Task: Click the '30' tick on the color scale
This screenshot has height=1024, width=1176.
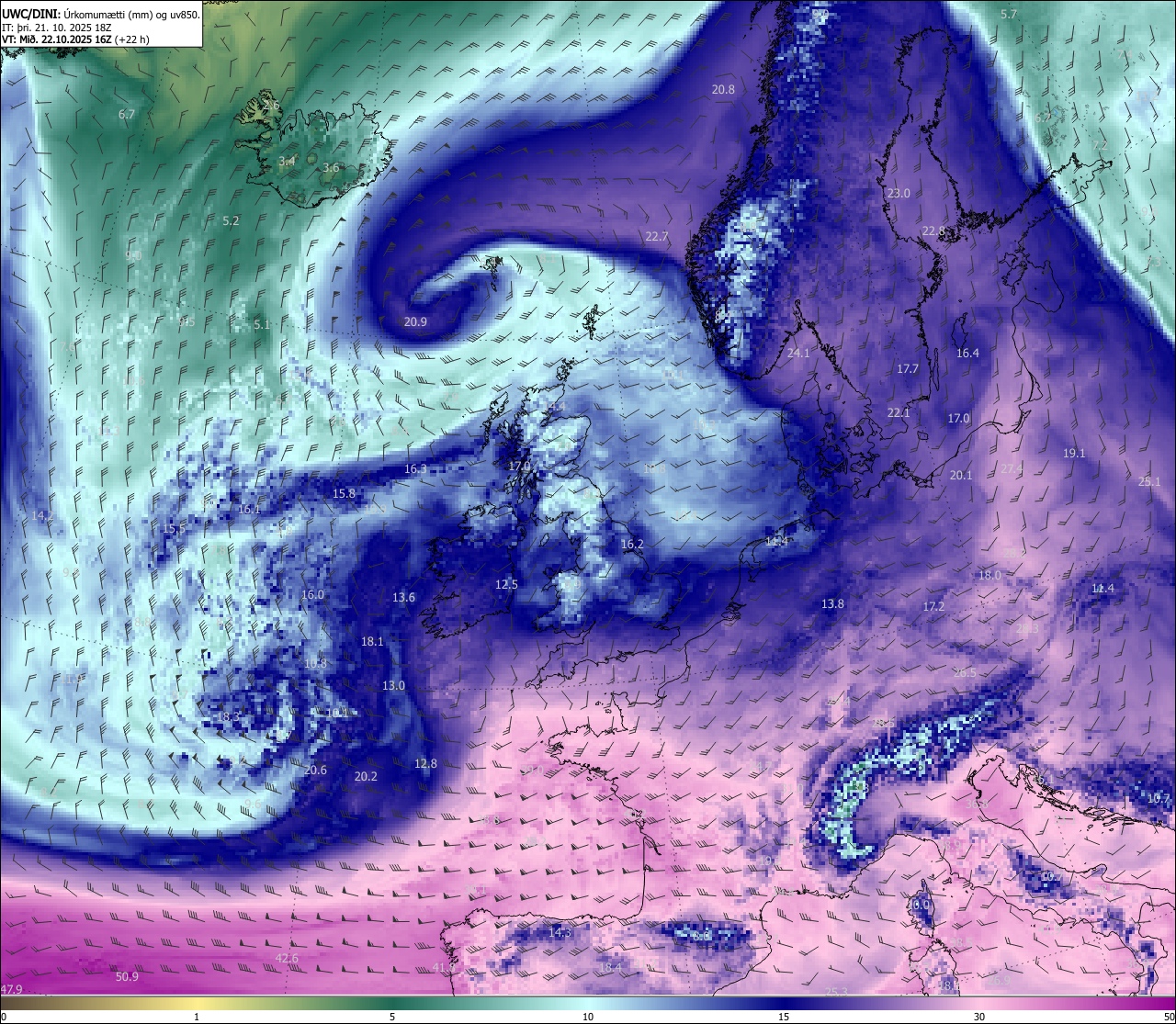Action: click(979, 1017)
